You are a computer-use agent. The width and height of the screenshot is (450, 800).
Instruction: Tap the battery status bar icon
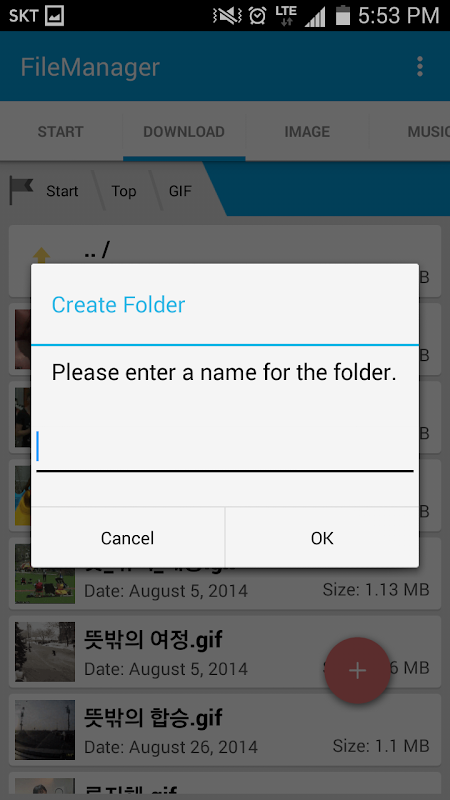(x=343, y=15)
